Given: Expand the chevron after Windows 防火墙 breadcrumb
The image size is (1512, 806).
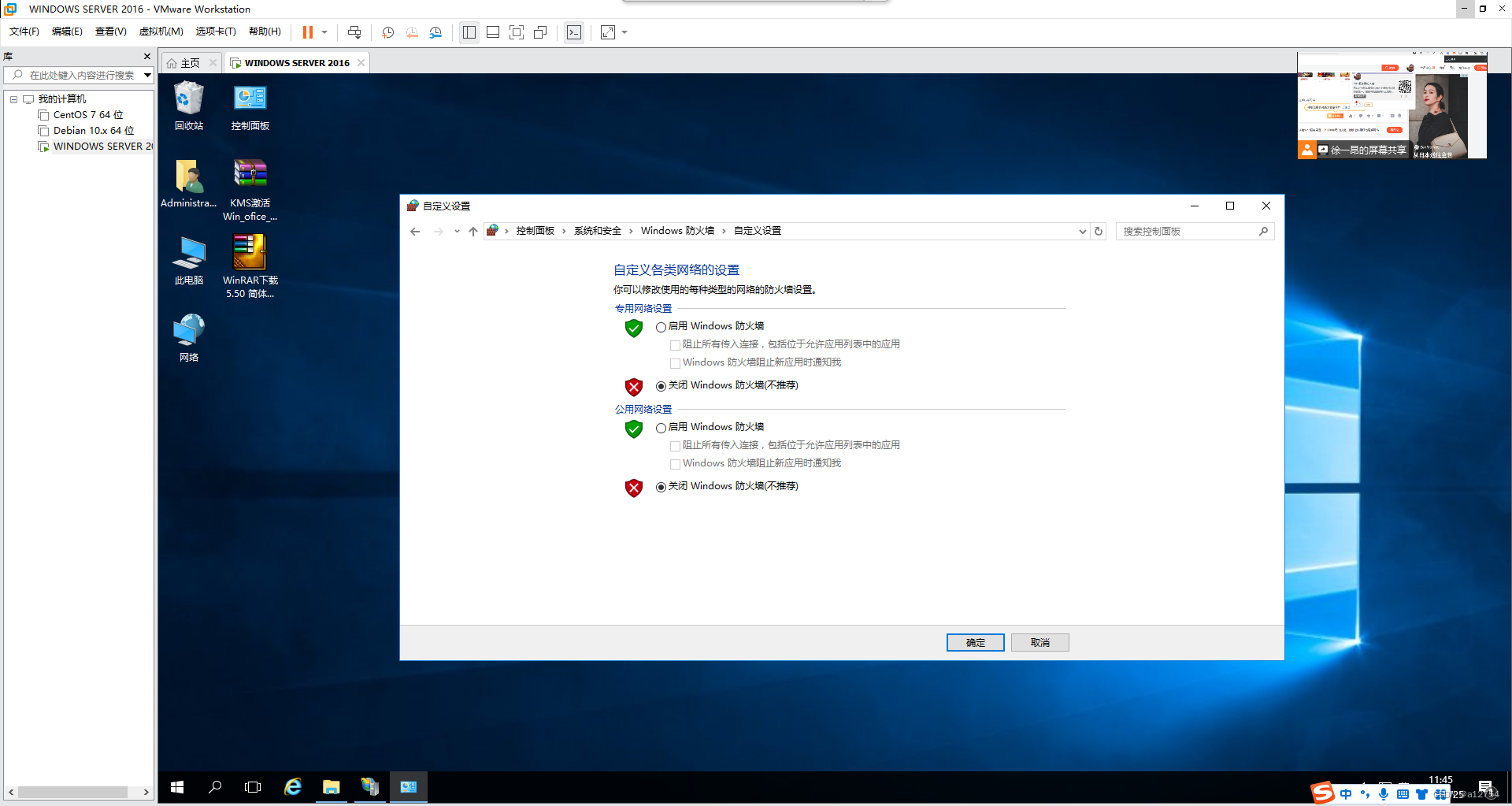Looking at the screenshot, I should tap(724, 232).
